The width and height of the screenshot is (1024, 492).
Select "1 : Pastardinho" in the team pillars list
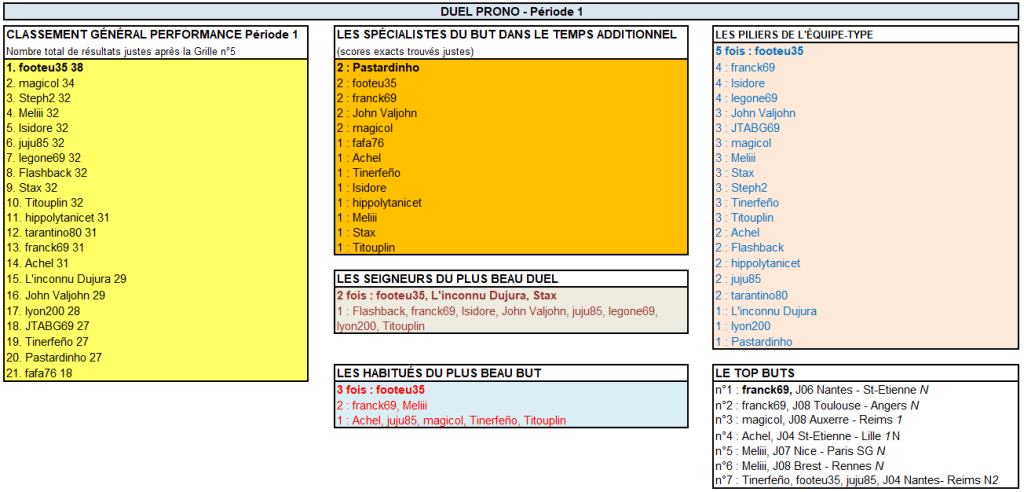(x=753, y=341)
